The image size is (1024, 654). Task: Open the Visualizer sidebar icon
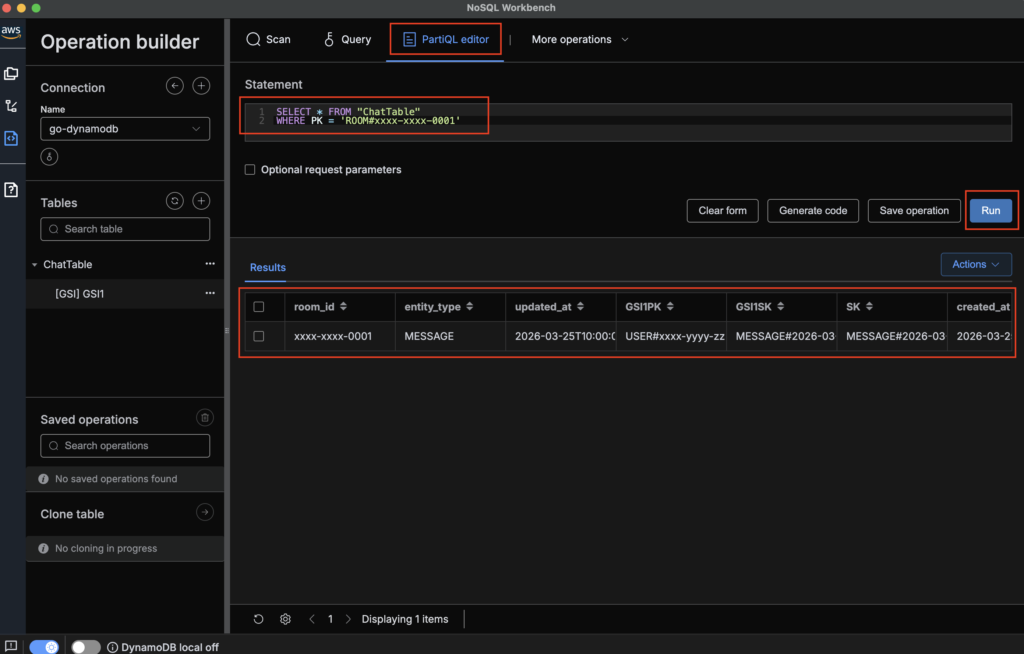11,106
